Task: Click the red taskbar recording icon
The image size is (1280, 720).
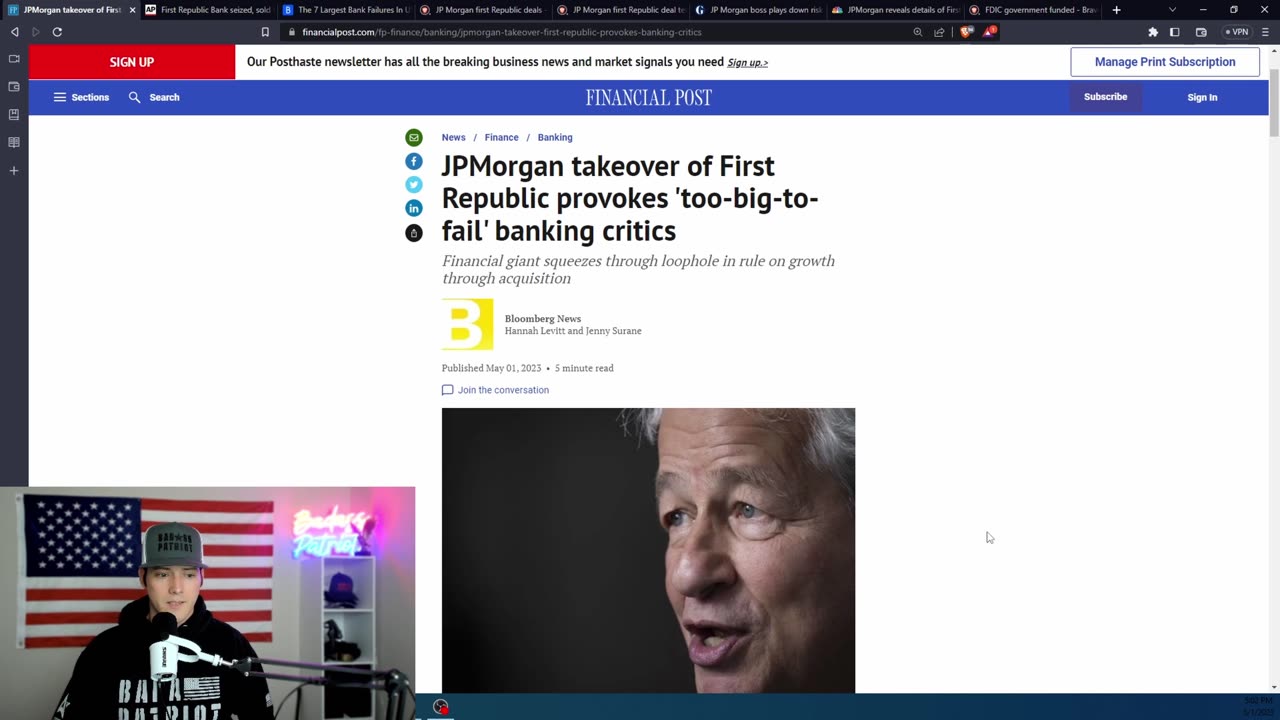Action: click(440, 707)
